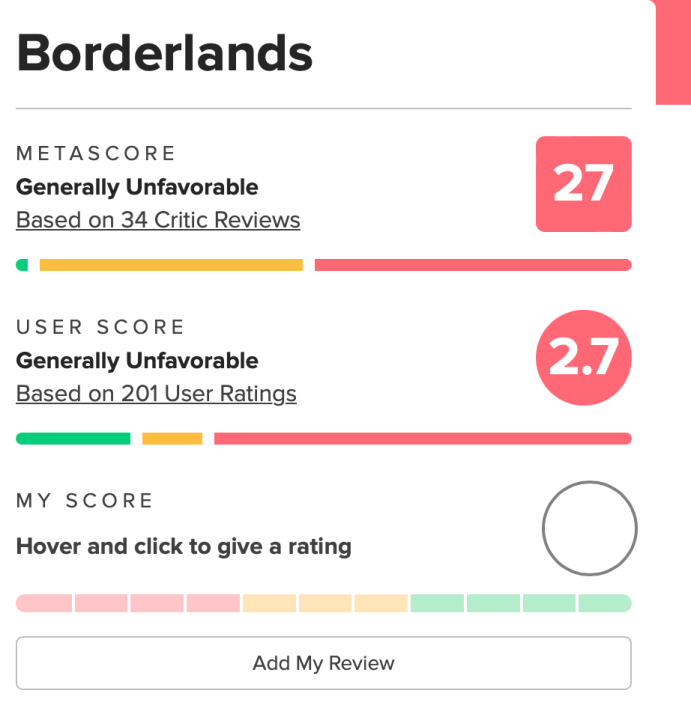Click the Borderlands title heading

point(165,53)
